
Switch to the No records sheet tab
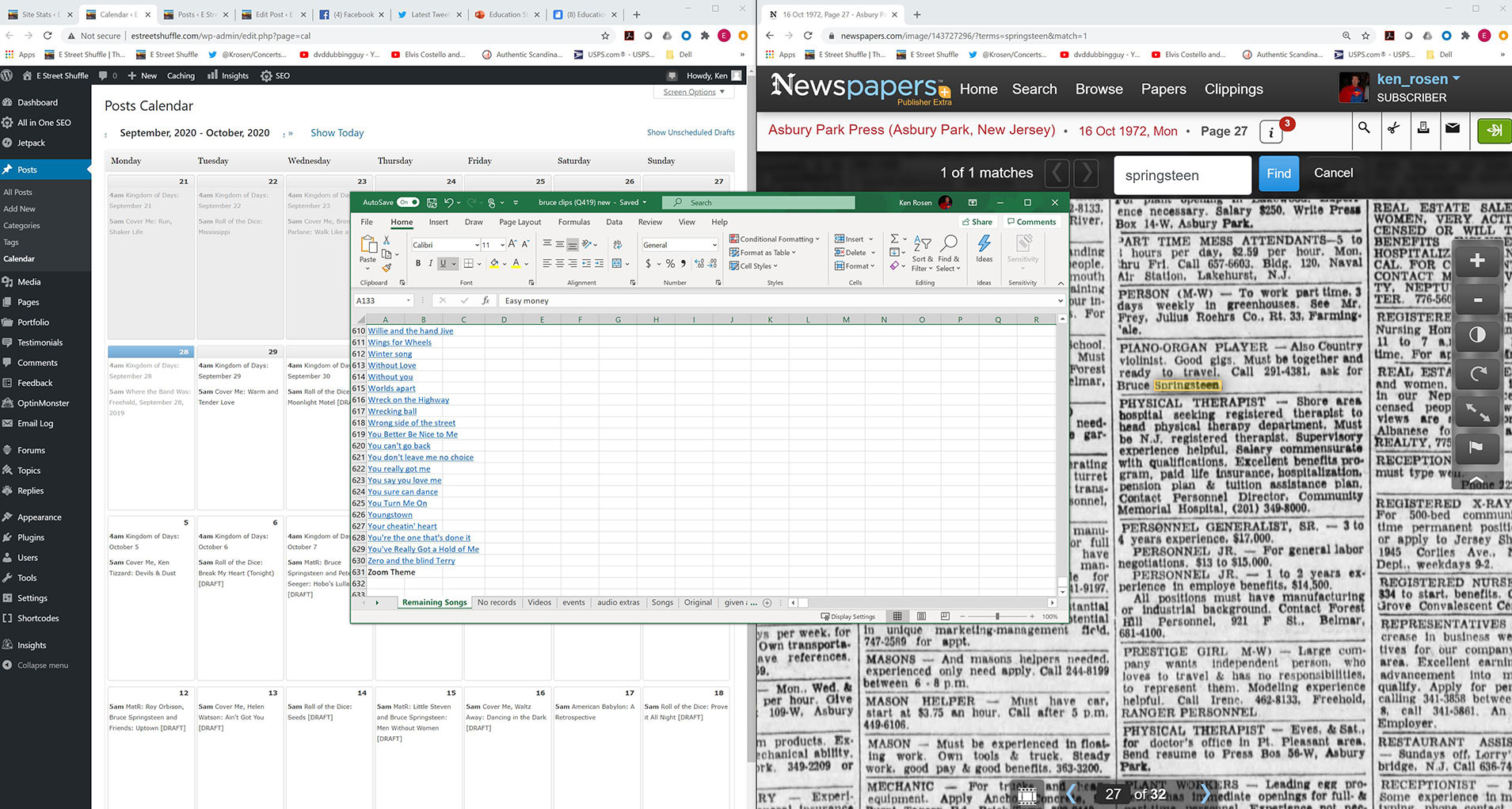tap(497, 602)
